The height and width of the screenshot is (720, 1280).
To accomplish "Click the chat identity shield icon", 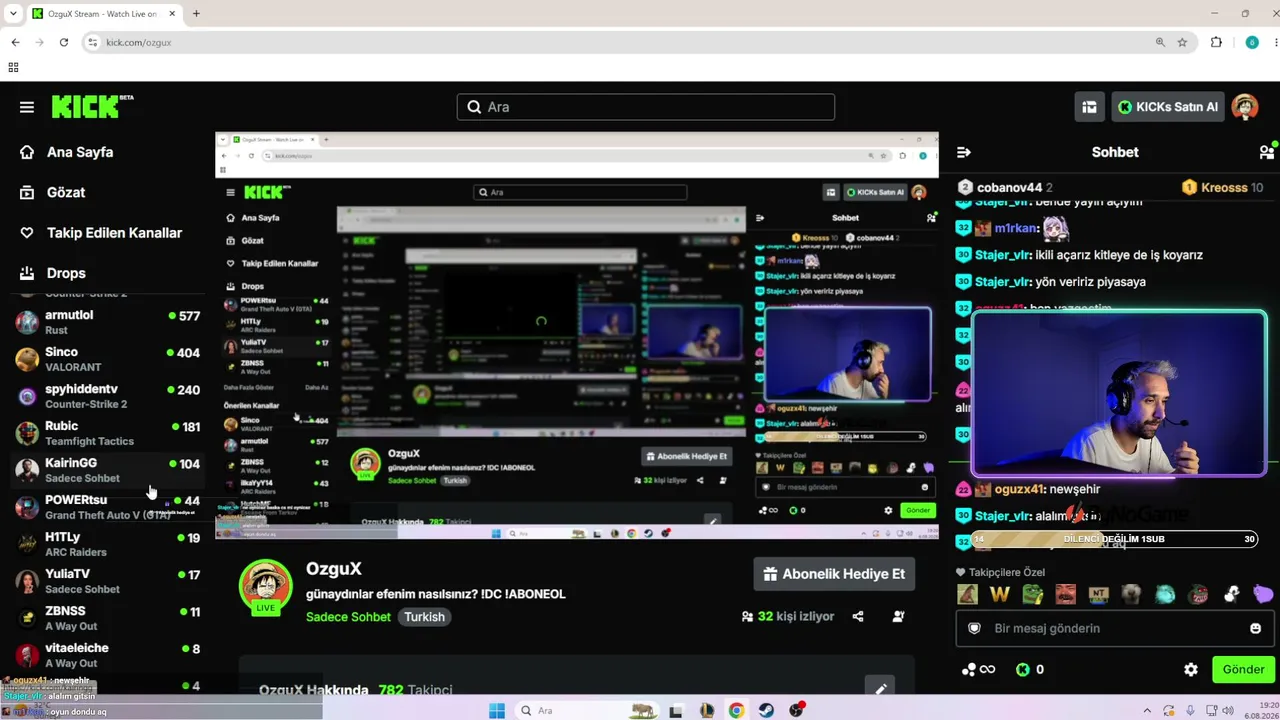I will [974, 628].
